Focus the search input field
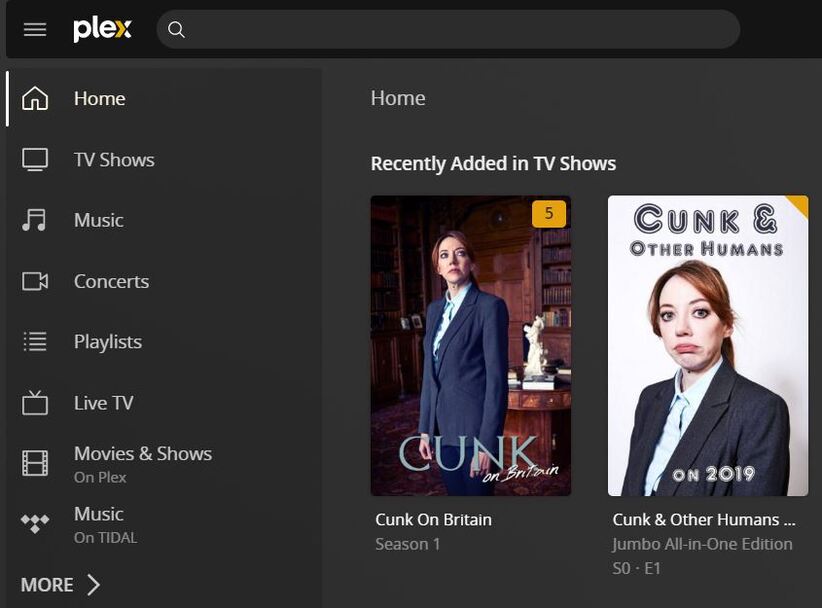This screenshot has height=608, width=822. 448,29
